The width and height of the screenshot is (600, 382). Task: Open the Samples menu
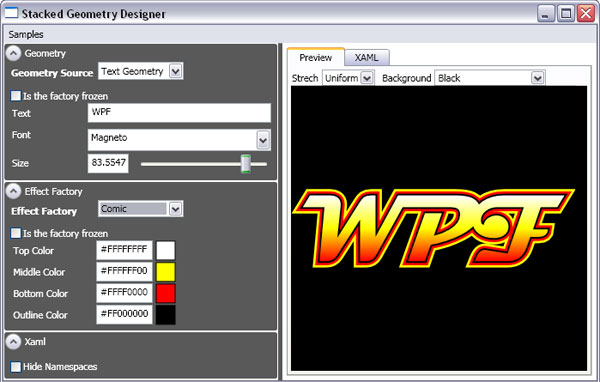(26, 34)
